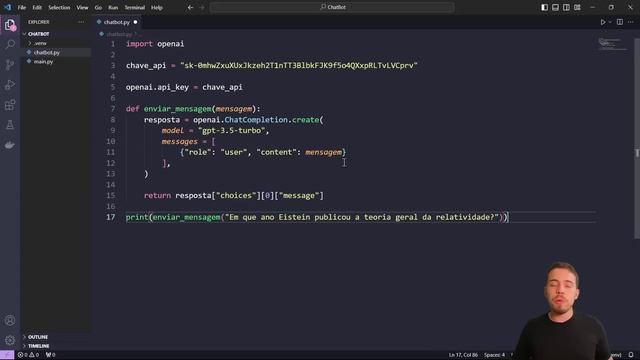Open the Help menu
This screenshot has width=640, height=360.
(x=157, y=7)
